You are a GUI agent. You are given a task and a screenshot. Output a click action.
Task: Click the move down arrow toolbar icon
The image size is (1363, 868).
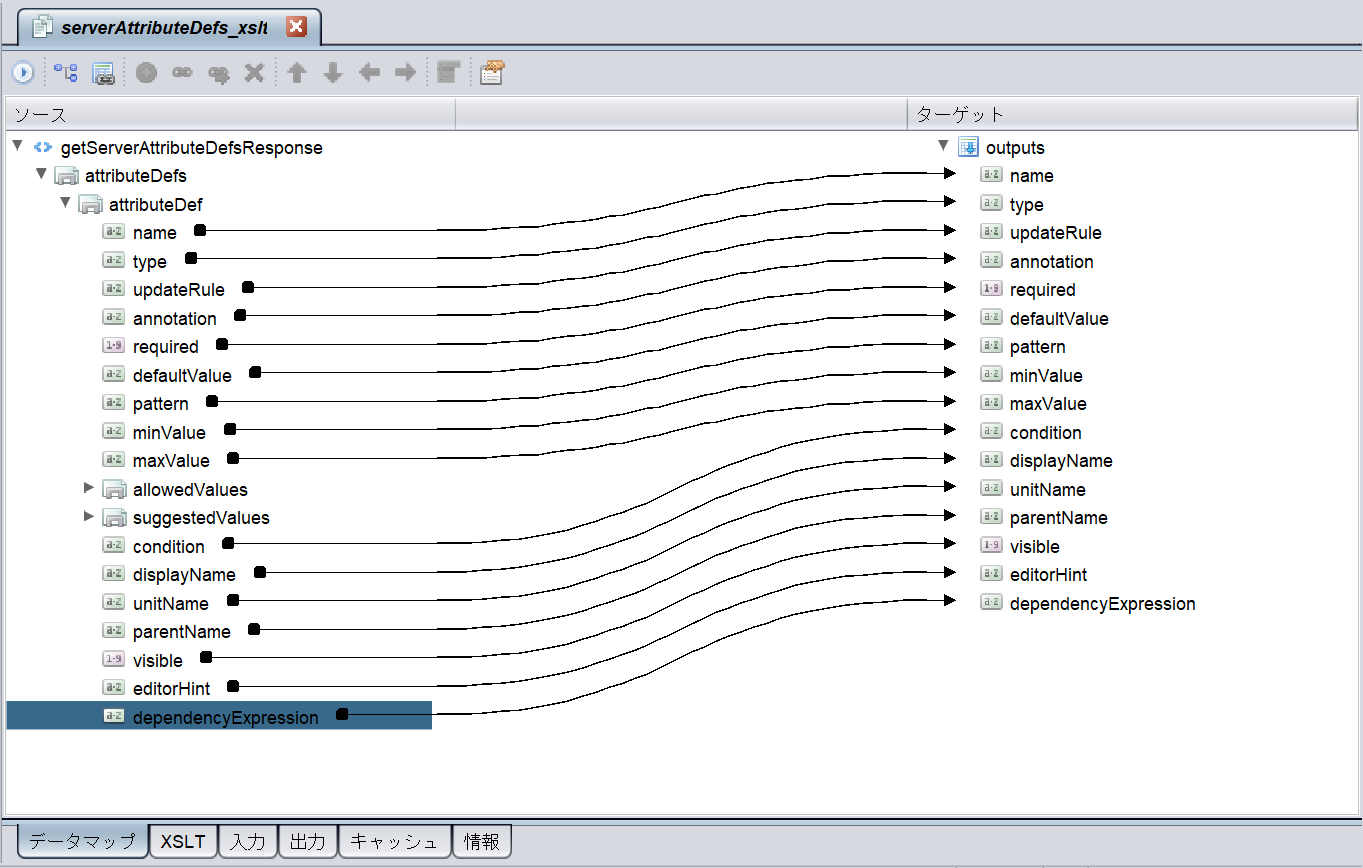pos(333,72)
